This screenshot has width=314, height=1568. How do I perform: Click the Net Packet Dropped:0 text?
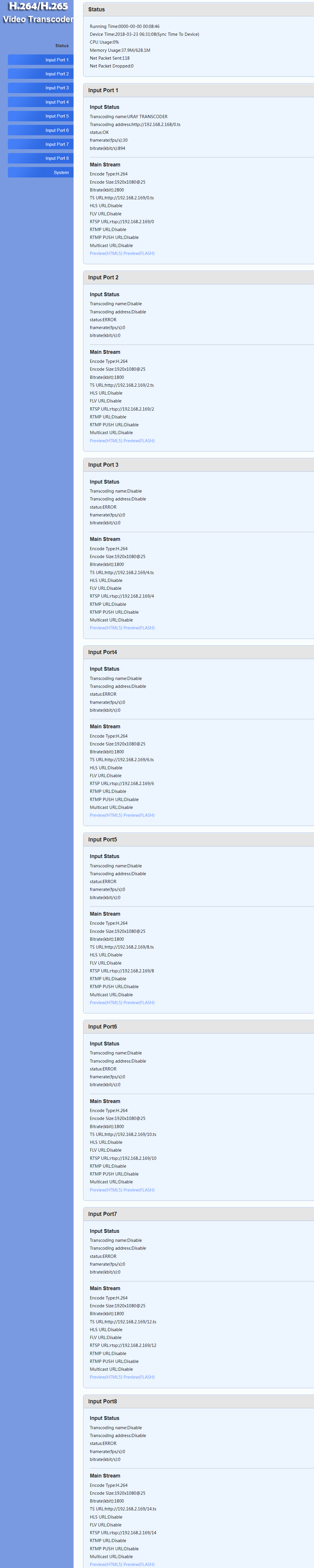(x=111, y=66)
